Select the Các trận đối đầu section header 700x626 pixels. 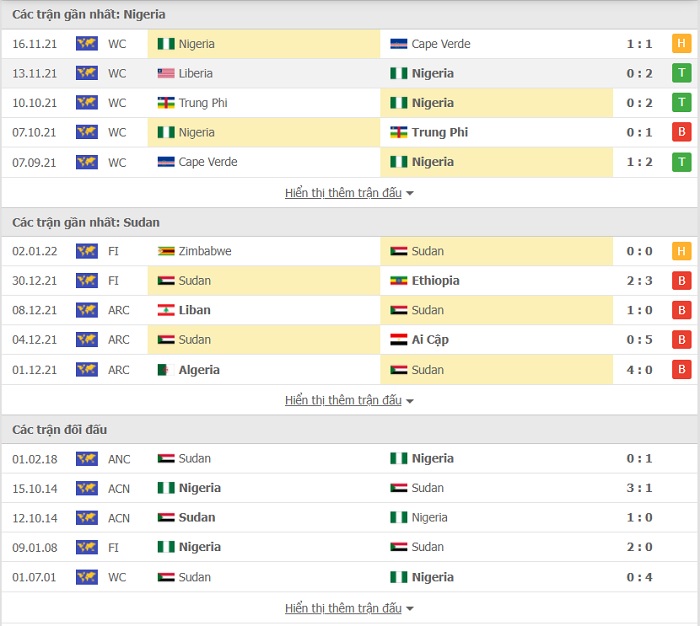[x=59, y=430]
